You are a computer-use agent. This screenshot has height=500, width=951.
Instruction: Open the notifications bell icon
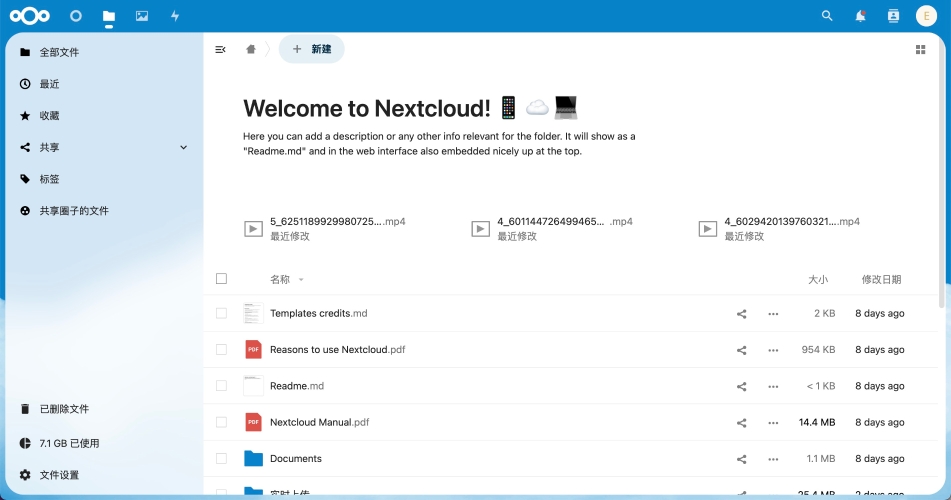[x=860, y=16]
